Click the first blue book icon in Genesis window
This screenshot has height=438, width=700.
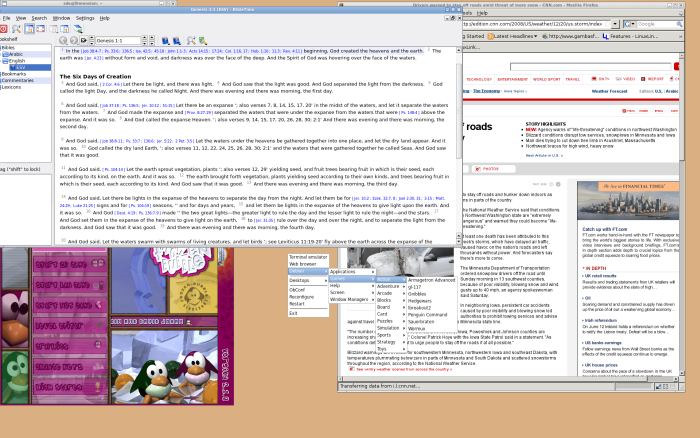click(166, 41)
